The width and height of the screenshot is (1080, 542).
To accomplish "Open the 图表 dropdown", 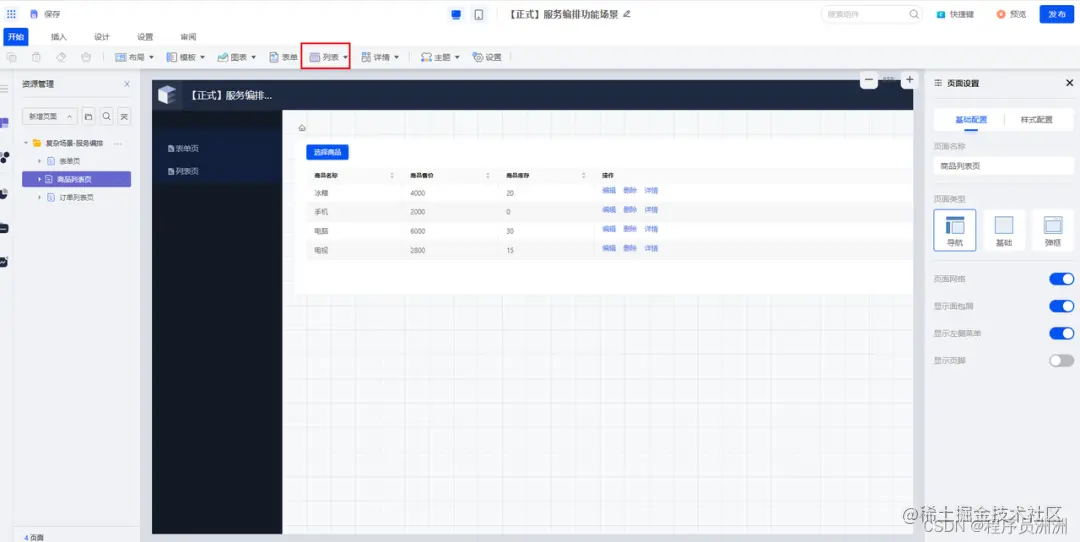I will coord(237,57).
